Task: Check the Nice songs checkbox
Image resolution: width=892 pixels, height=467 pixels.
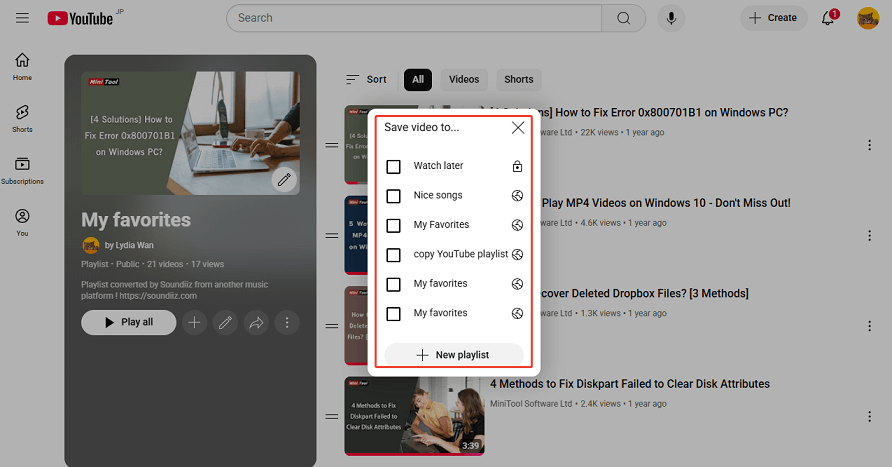Action: 393,196
